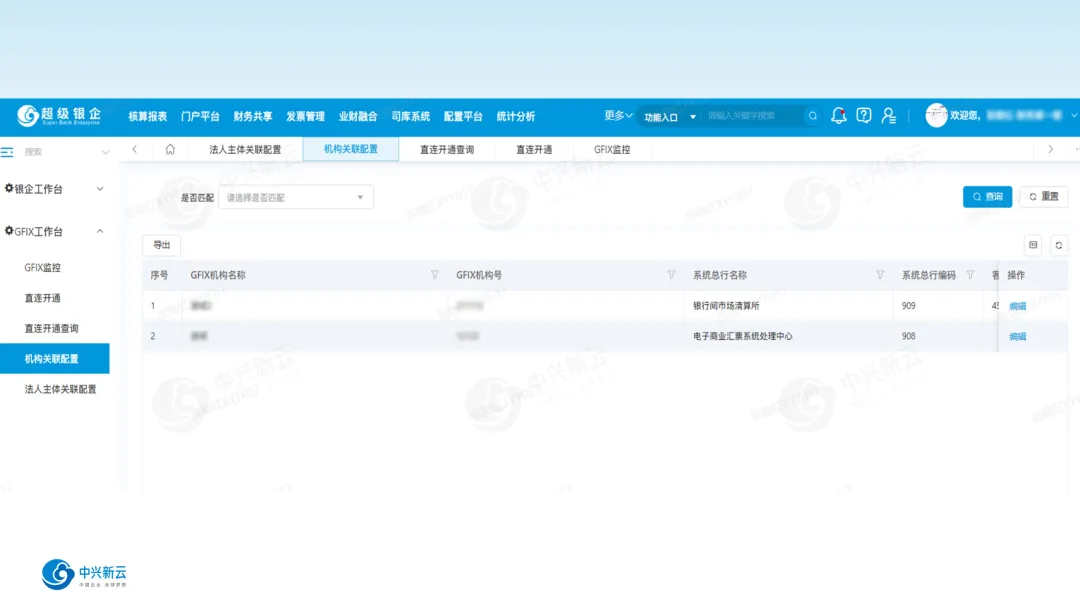Select 机构关联配置 in sidebar
The image size is (1080, 607).
(x=54, y=358)
